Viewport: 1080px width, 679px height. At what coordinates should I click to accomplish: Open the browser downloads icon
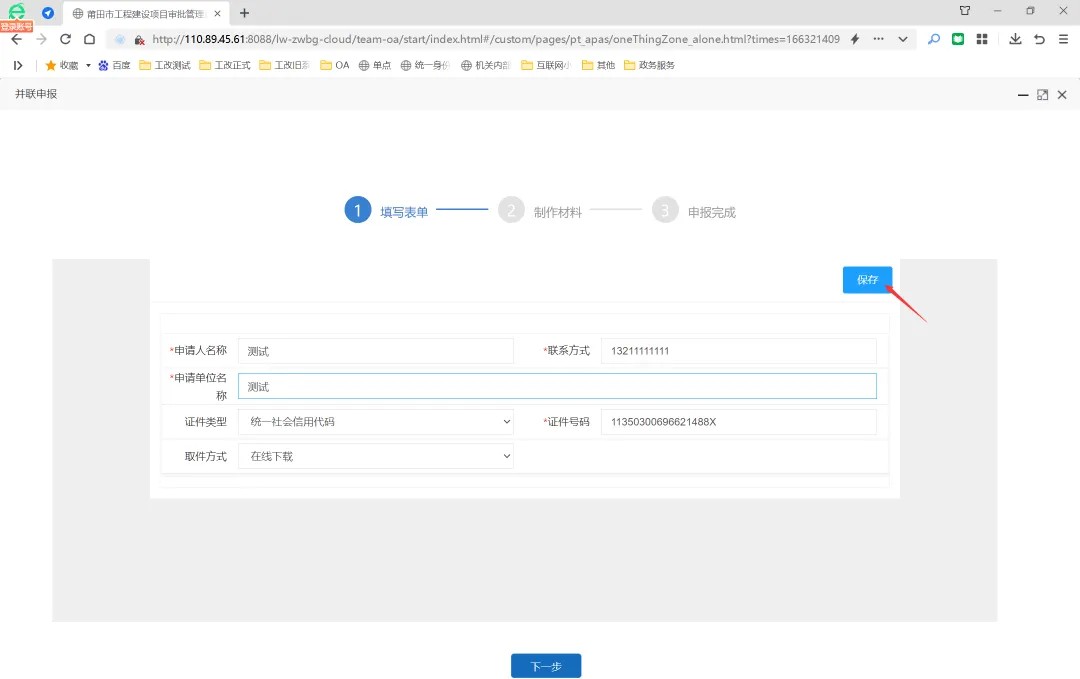coord(1015,39)
